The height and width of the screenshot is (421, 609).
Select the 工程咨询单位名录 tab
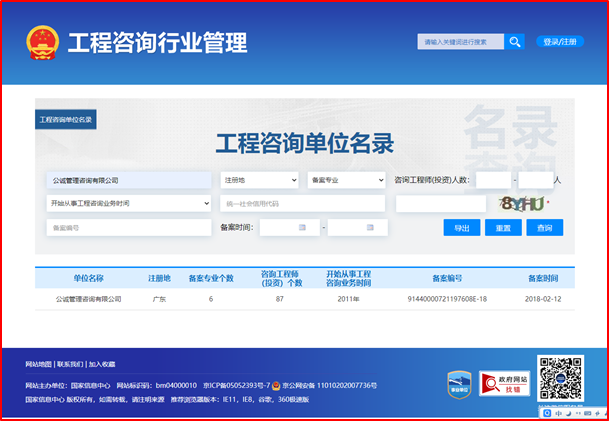(66, 120)
